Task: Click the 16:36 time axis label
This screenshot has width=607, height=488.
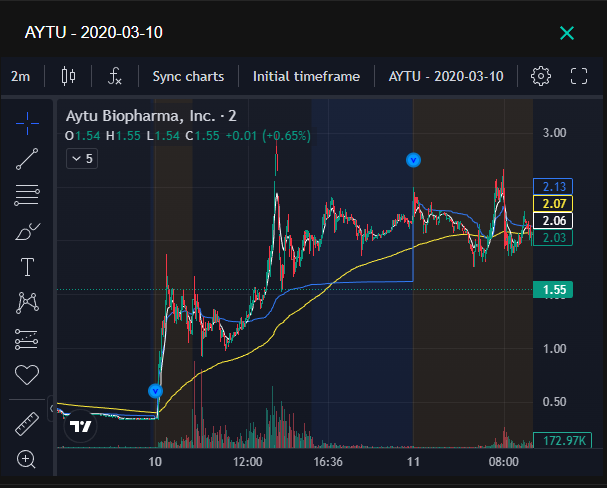Action: (x=328, y=462)
